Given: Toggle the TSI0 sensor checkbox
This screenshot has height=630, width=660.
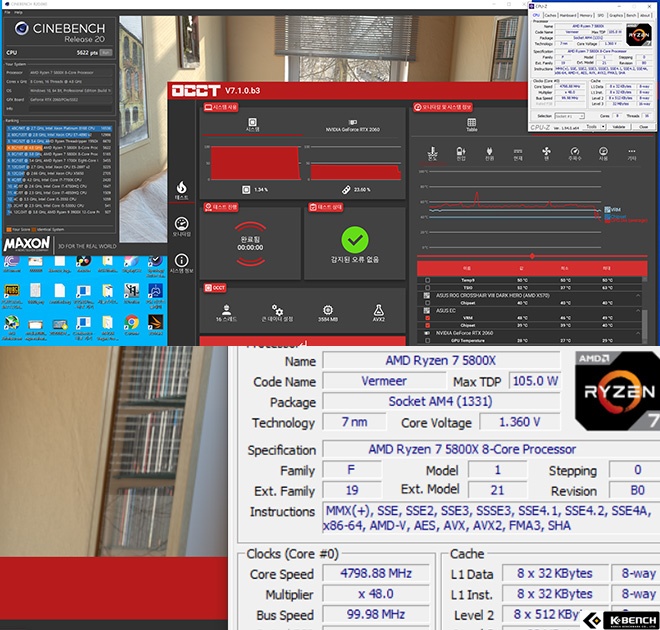Looking at the screenshot, I should click(x=428, y=288).
